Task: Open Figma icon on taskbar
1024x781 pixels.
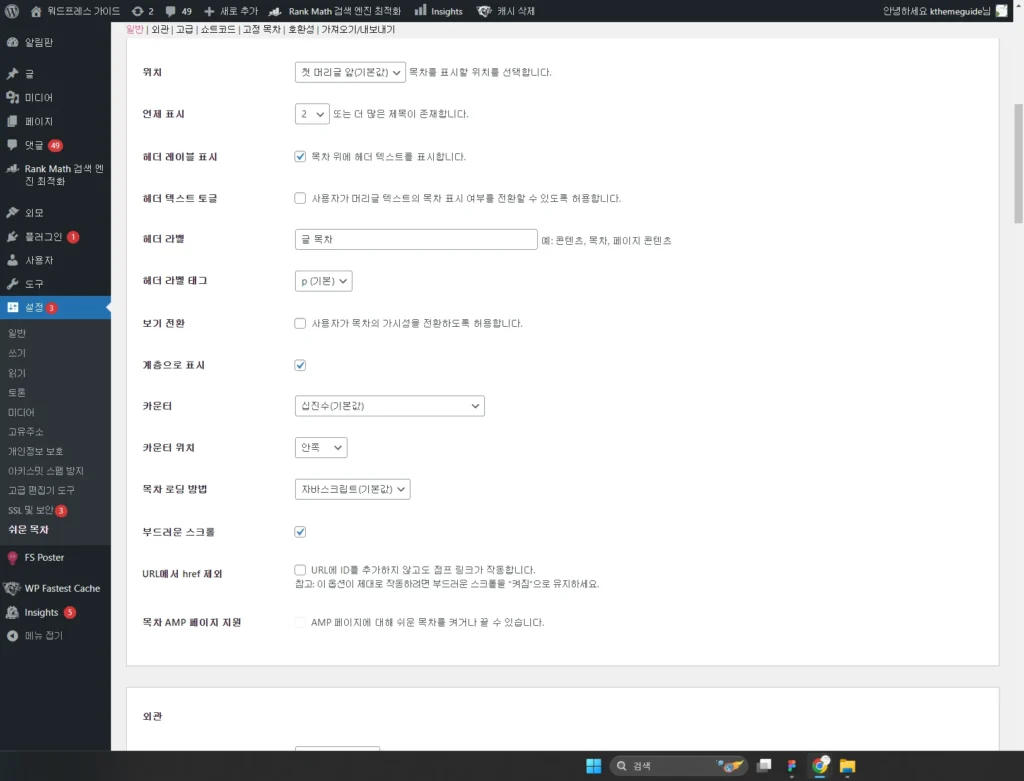Action: (792, 766)
